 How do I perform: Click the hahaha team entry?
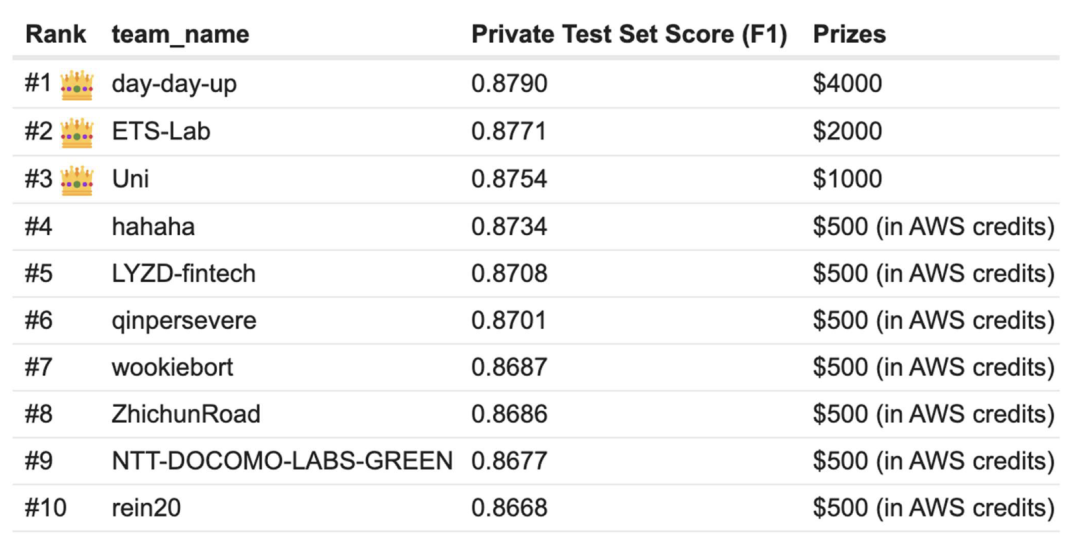click(153, 227)
